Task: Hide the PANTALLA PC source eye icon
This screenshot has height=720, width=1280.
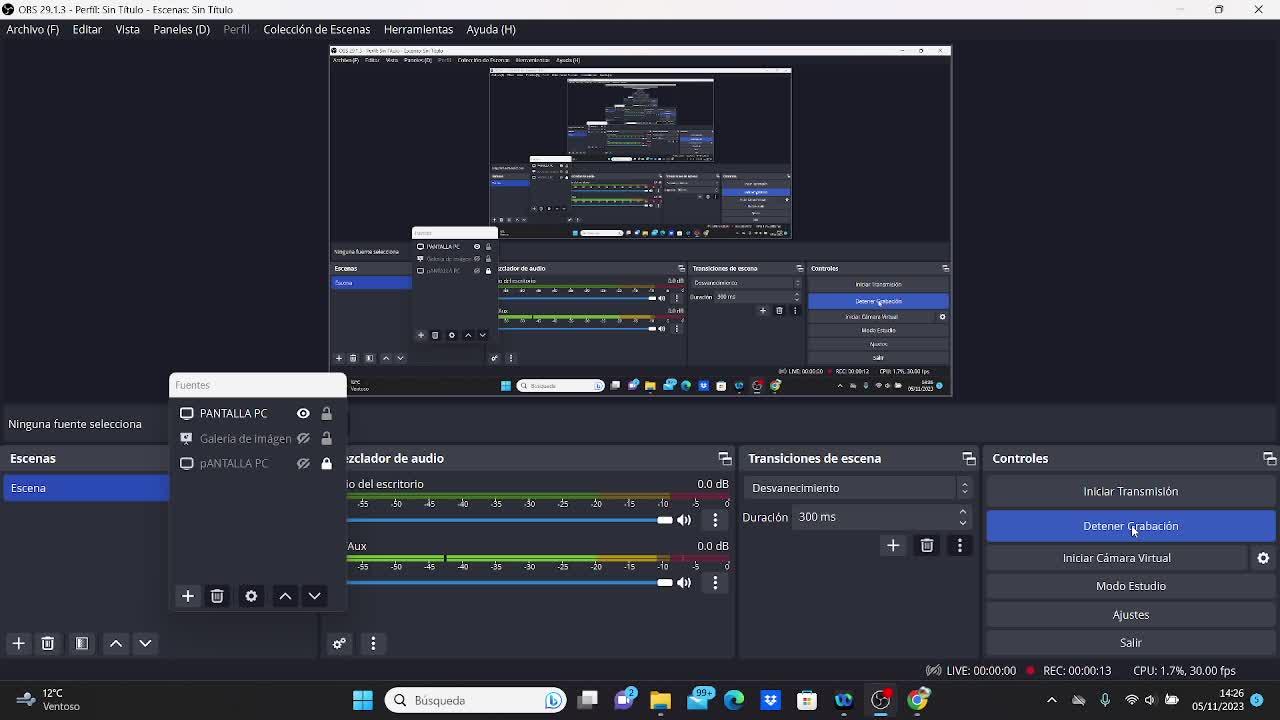Action: pyautogui.click(x=303, y=413)
